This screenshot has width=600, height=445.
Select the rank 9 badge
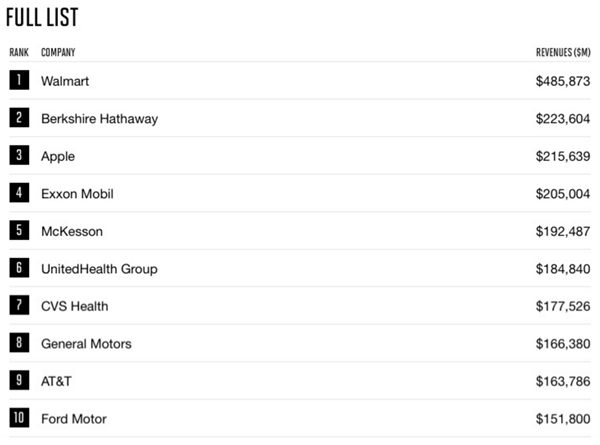point(18,381)
